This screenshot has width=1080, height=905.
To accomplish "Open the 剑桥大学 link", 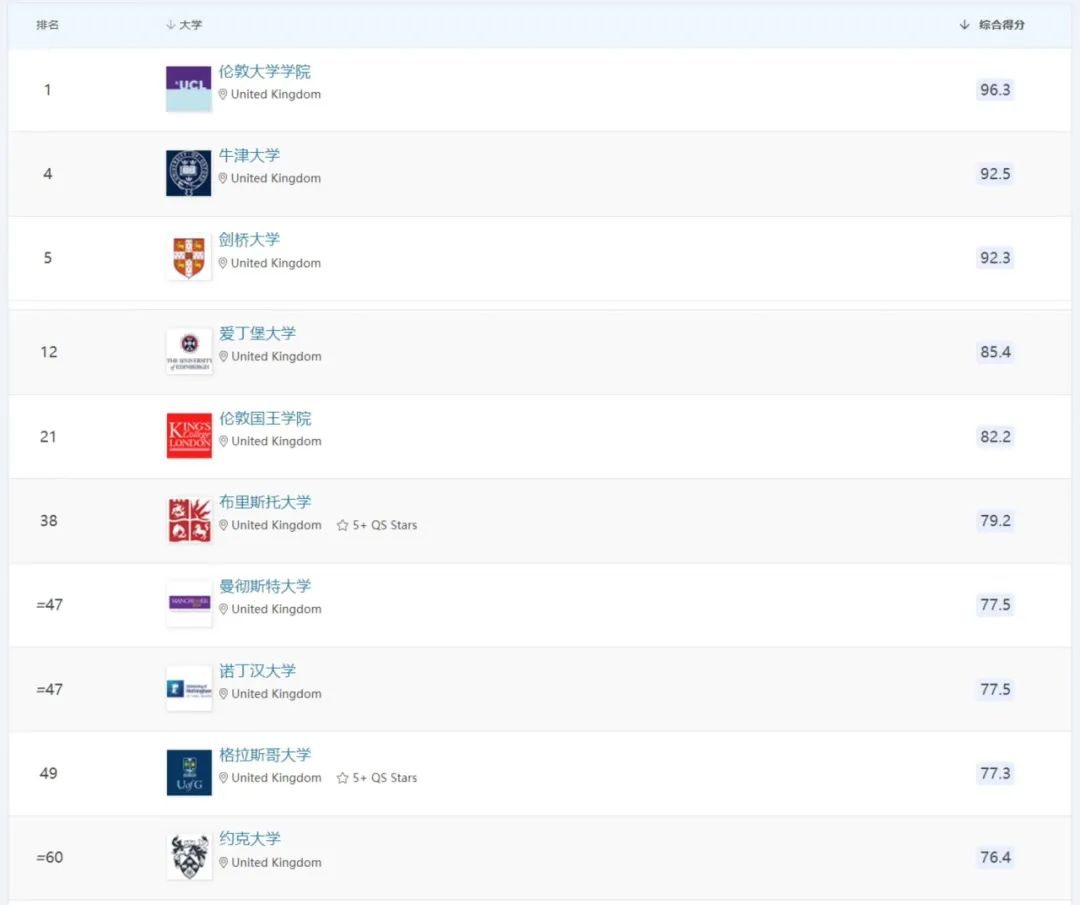I will tap(249, 240).
